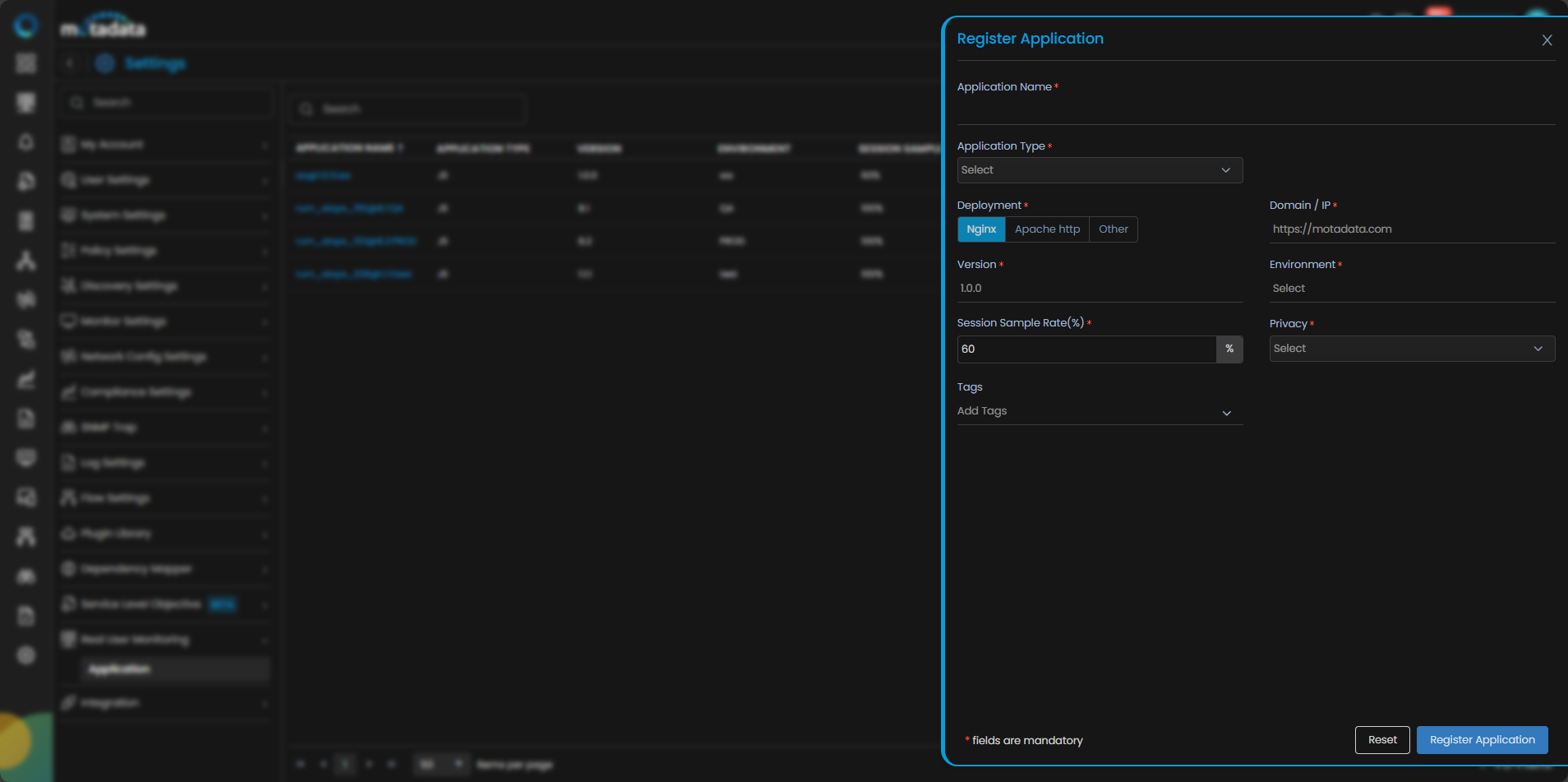Close the Register Application panel

[1547, 40]
